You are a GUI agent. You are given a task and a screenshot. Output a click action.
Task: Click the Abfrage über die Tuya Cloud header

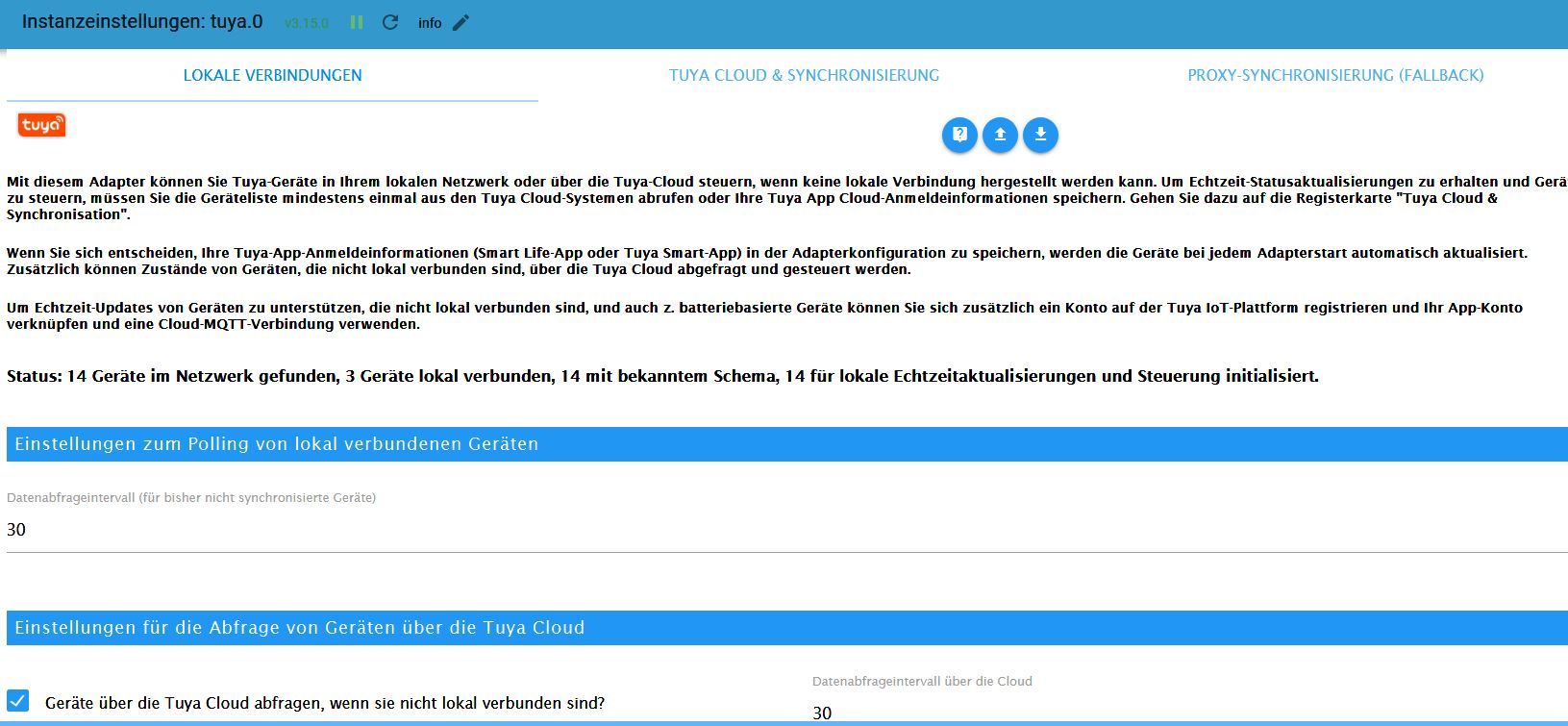point(787,628)
